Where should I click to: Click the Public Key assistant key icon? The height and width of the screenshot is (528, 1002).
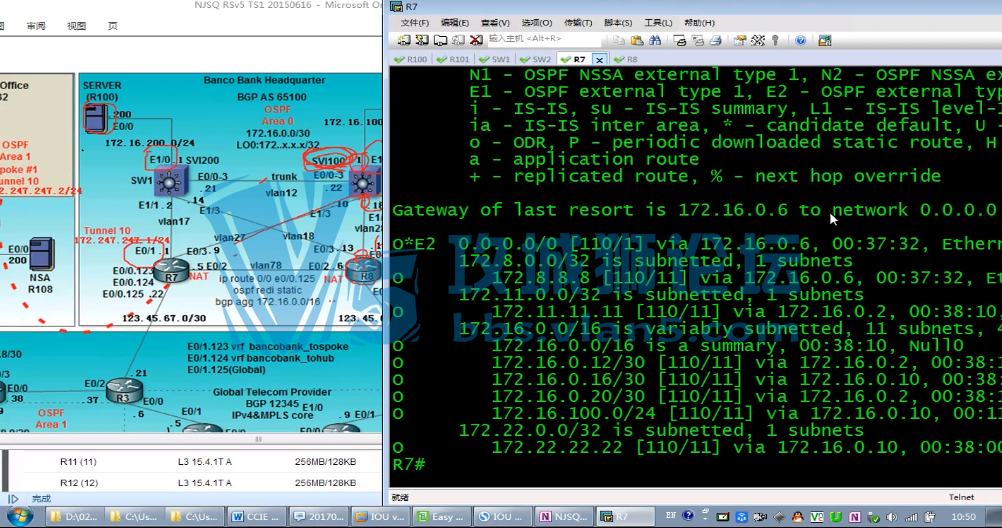coord(775,40)
